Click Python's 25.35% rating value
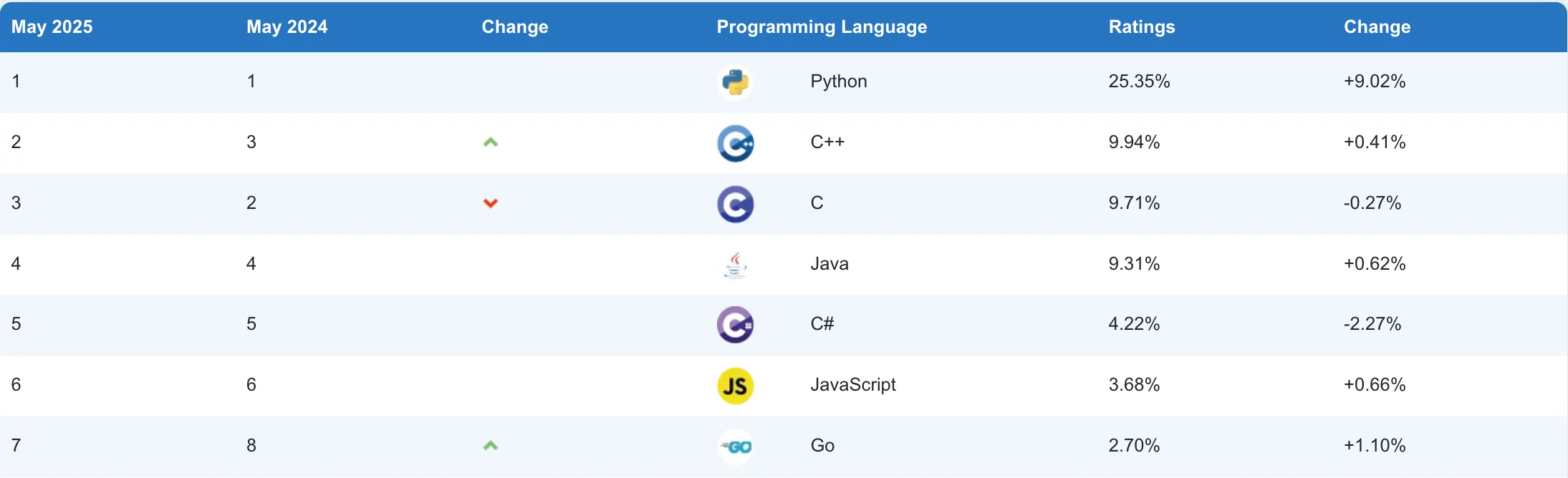Screen dimensions: 1568x478 tap(1139, 82)
